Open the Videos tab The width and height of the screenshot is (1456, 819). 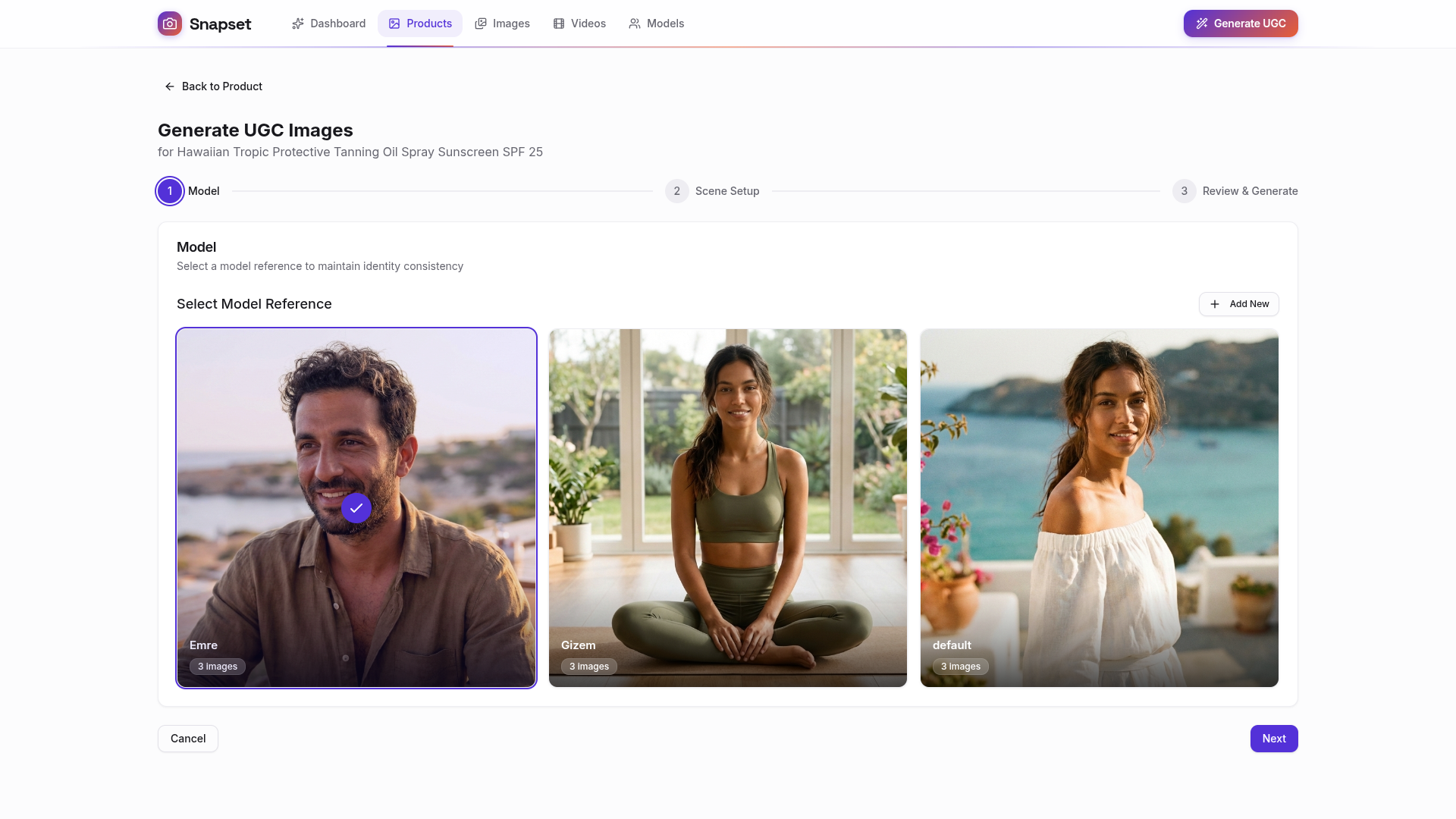pos(579,24)
